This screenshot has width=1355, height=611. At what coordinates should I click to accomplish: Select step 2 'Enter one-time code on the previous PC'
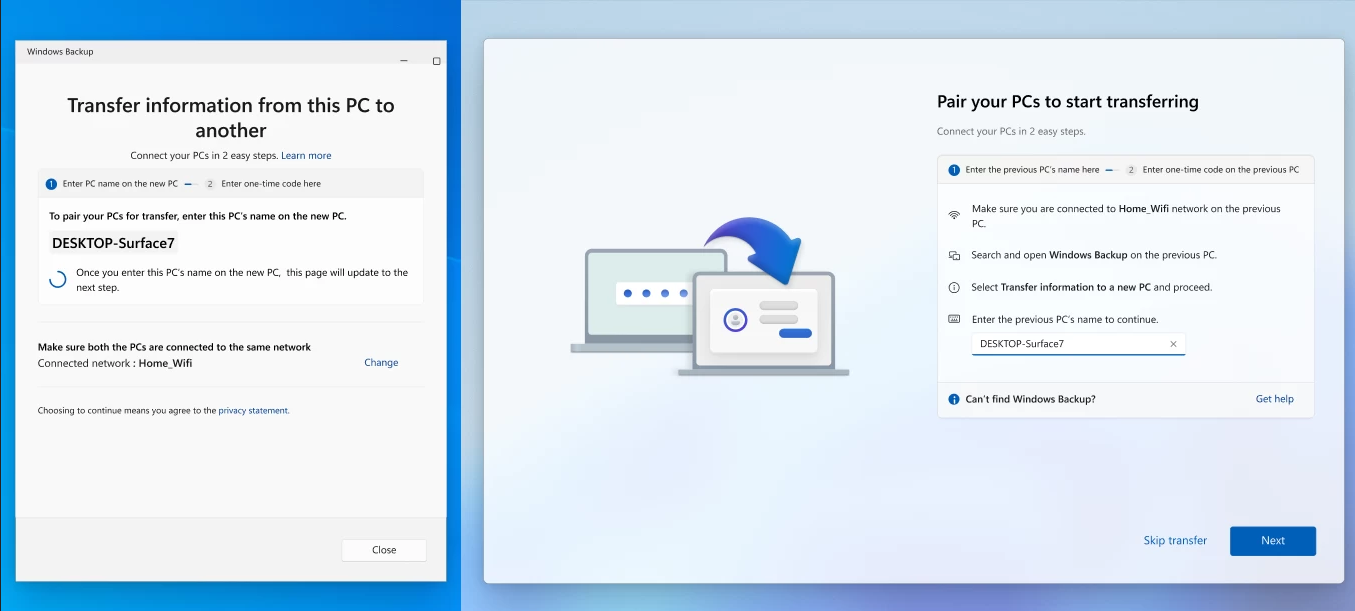click(x=1212, y=170)
